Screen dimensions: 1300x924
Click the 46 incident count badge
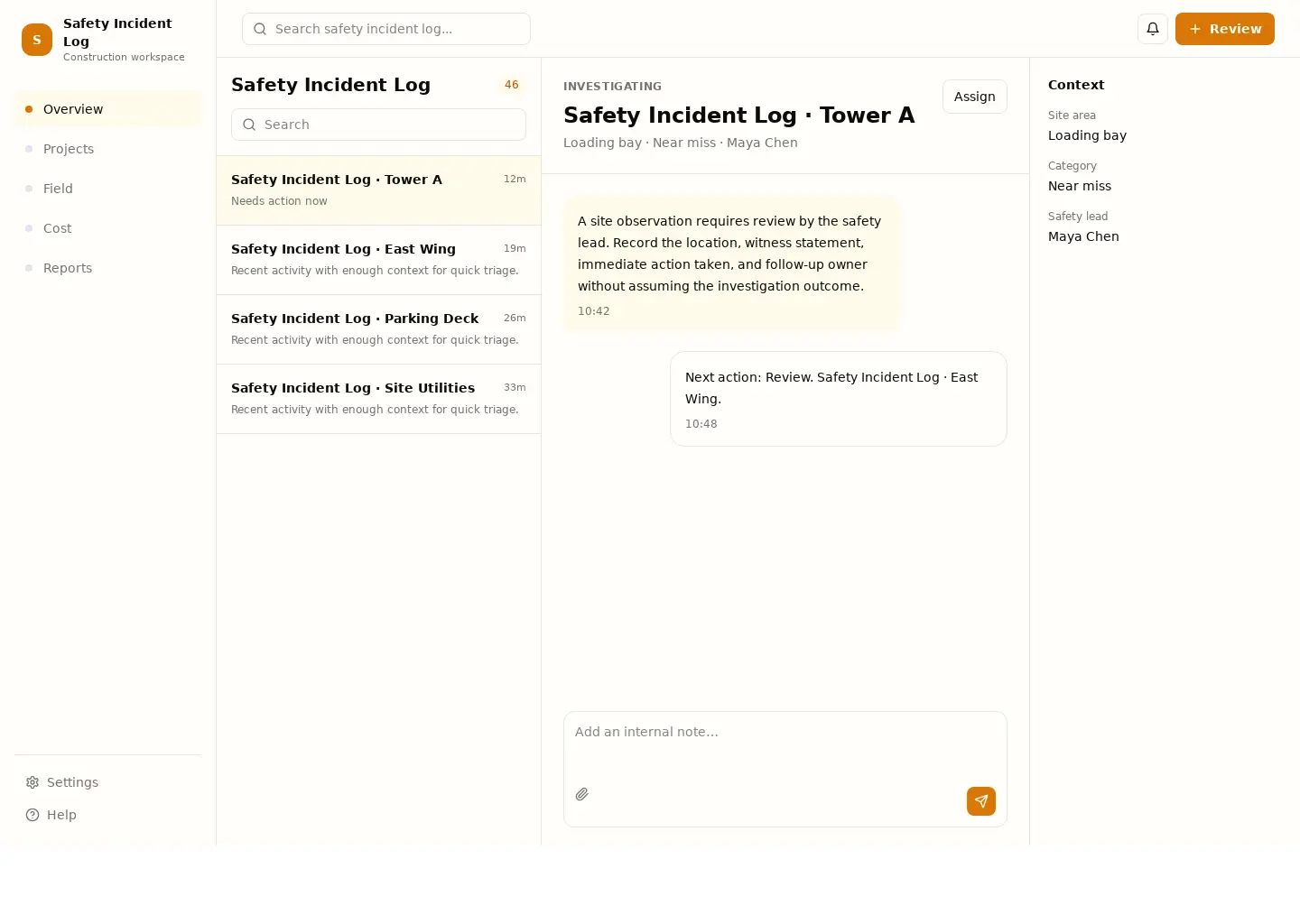pos(512,85)
